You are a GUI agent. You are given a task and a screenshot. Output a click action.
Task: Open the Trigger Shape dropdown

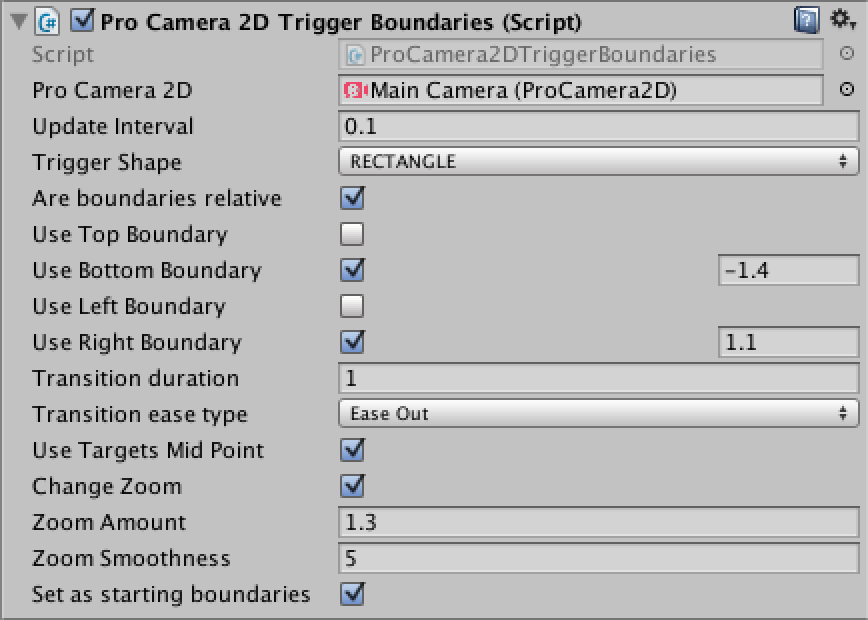tap(598, 162)
